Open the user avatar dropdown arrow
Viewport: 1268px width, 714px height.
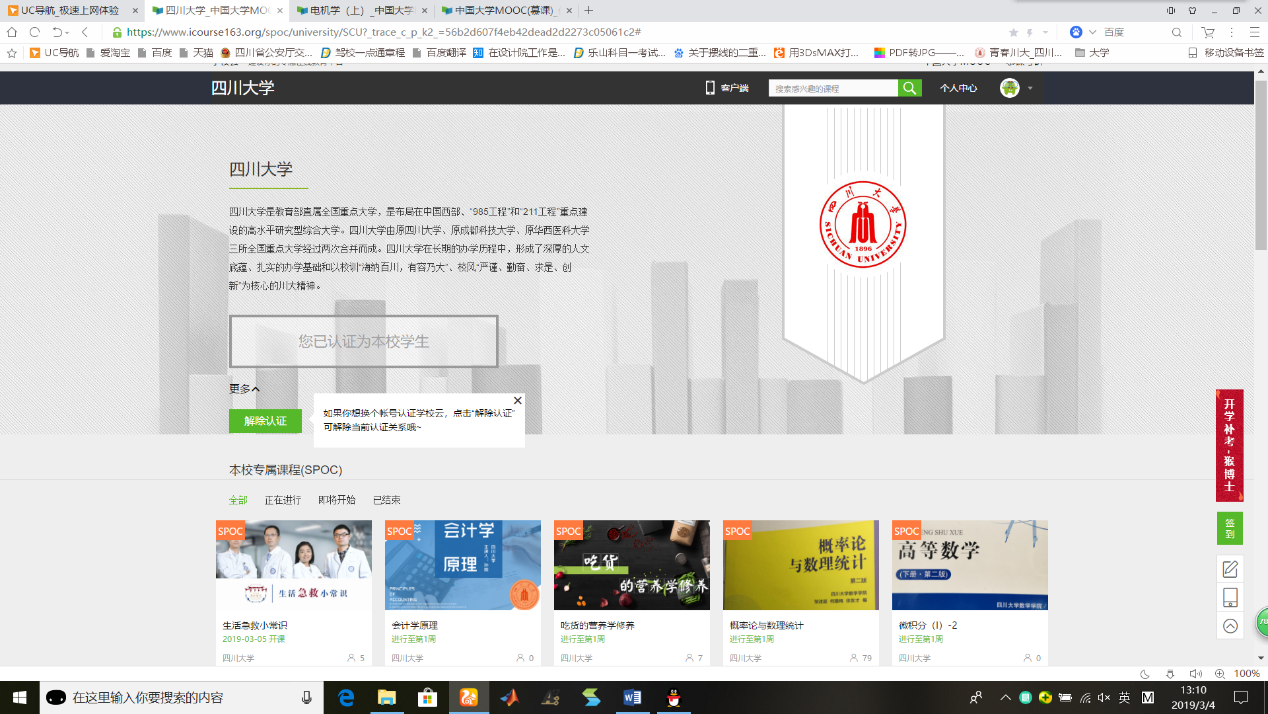tap(1030, 88)
